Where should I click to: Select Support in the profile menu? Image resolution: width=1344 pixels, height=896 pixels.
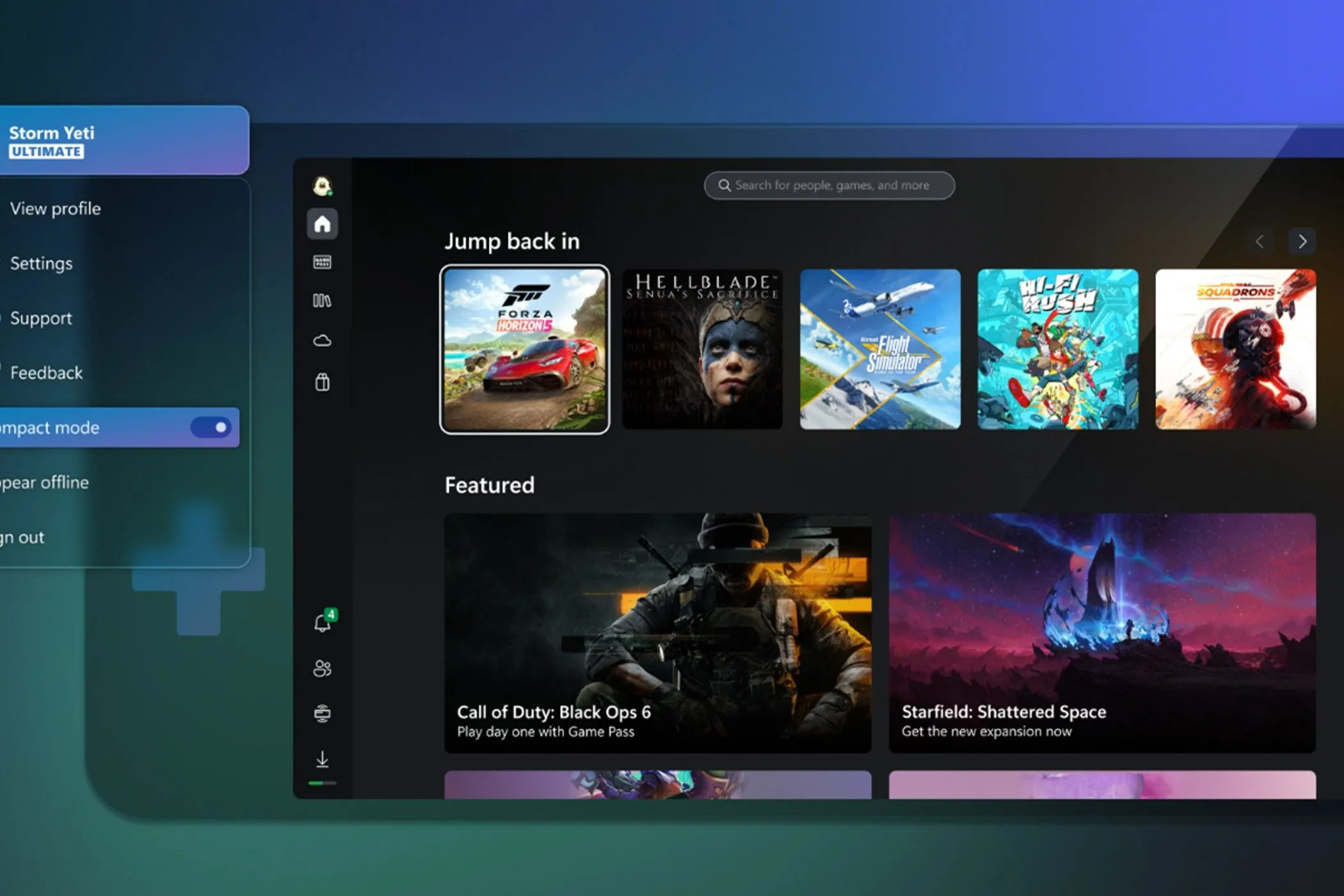coord(40,318)
